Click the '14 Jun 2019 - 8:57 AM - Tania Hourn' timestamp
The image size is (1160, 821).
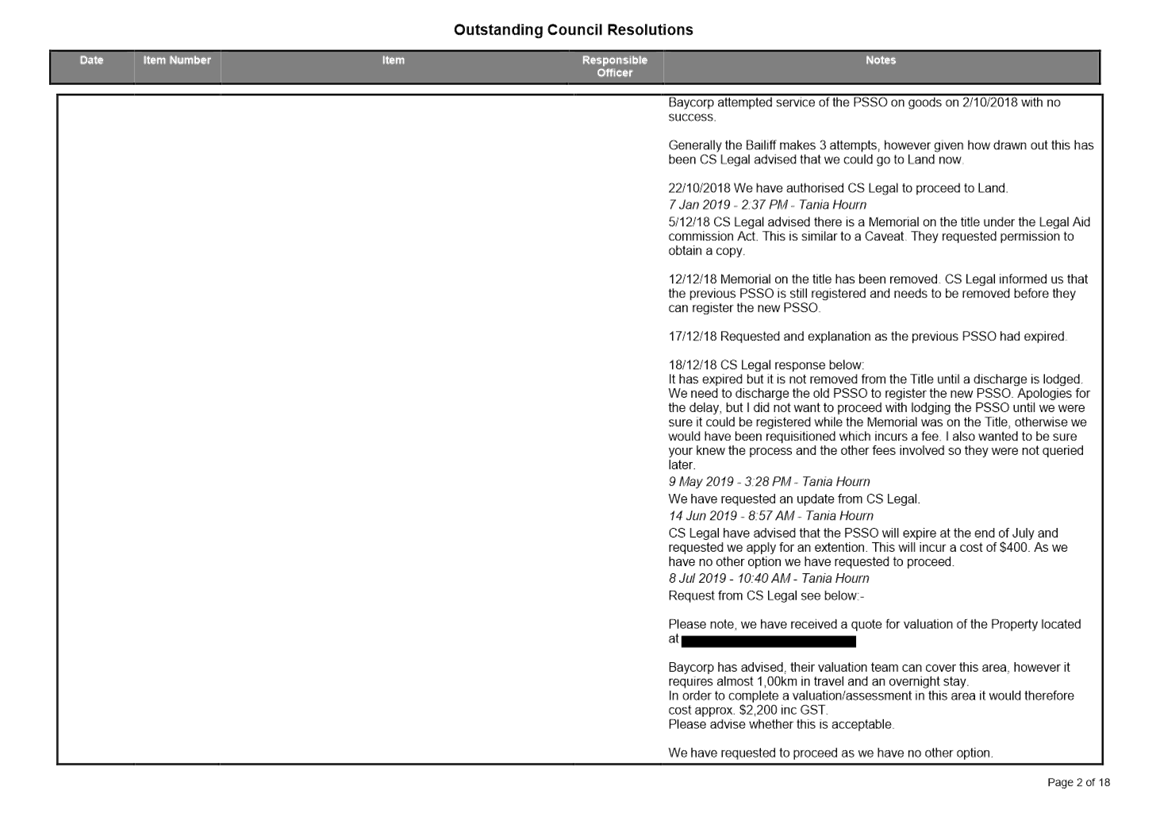(x=771, y=516)
